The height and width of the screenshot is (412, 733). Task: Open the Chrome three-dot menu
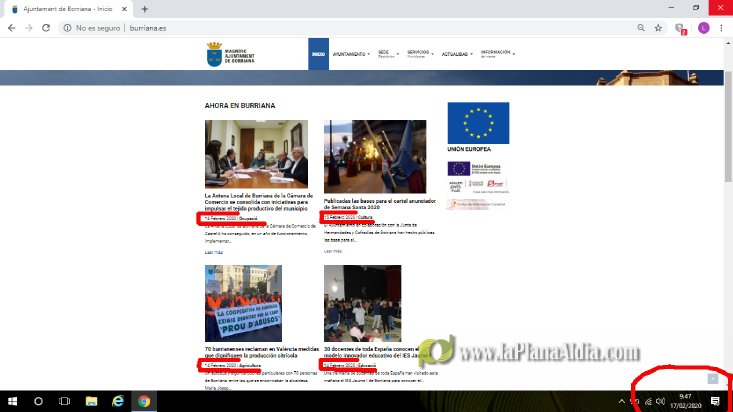[722, 28]
